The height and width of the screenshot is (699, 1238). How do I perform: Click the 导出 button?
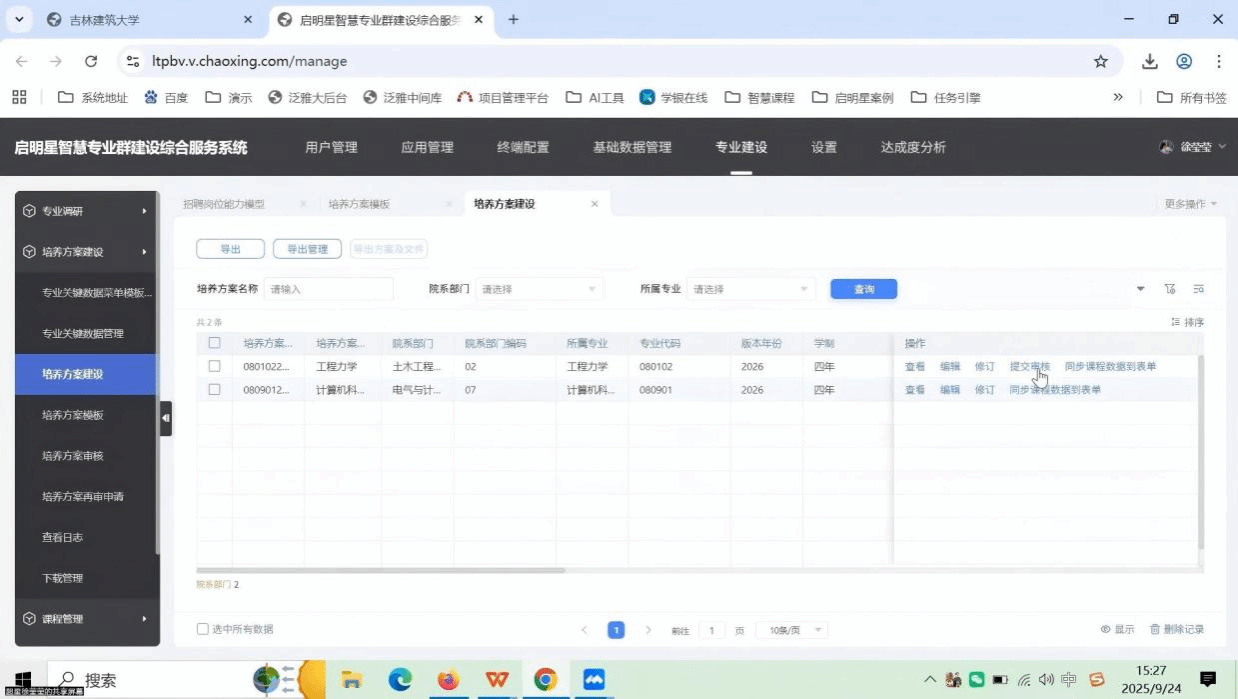(x=230, y=249)
